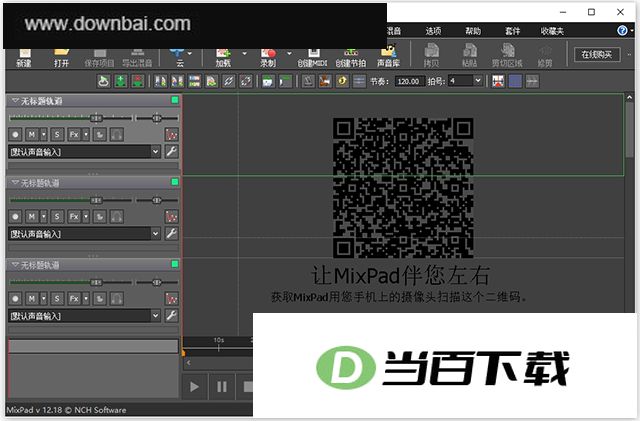Solo the second track with S button

[x=57, y=216]
